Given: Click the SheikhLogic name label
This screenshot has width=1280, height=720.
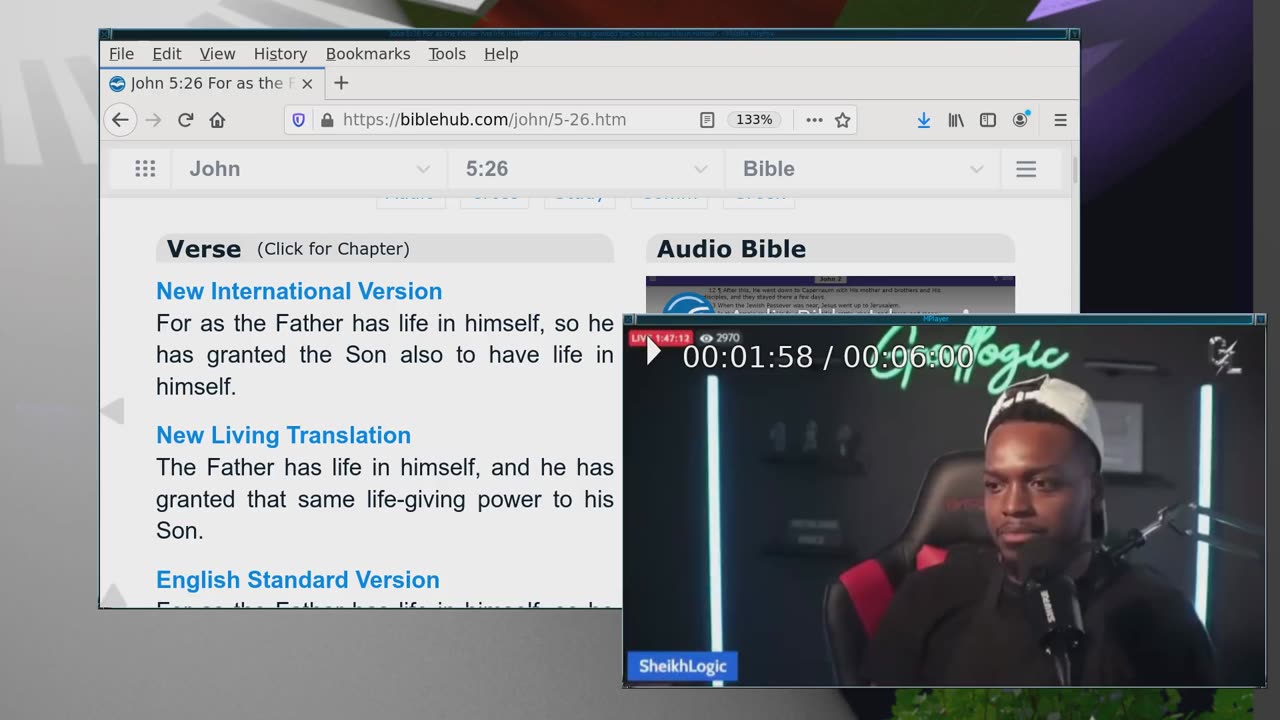Looking at the screenshot, I should tap(682, 666).
